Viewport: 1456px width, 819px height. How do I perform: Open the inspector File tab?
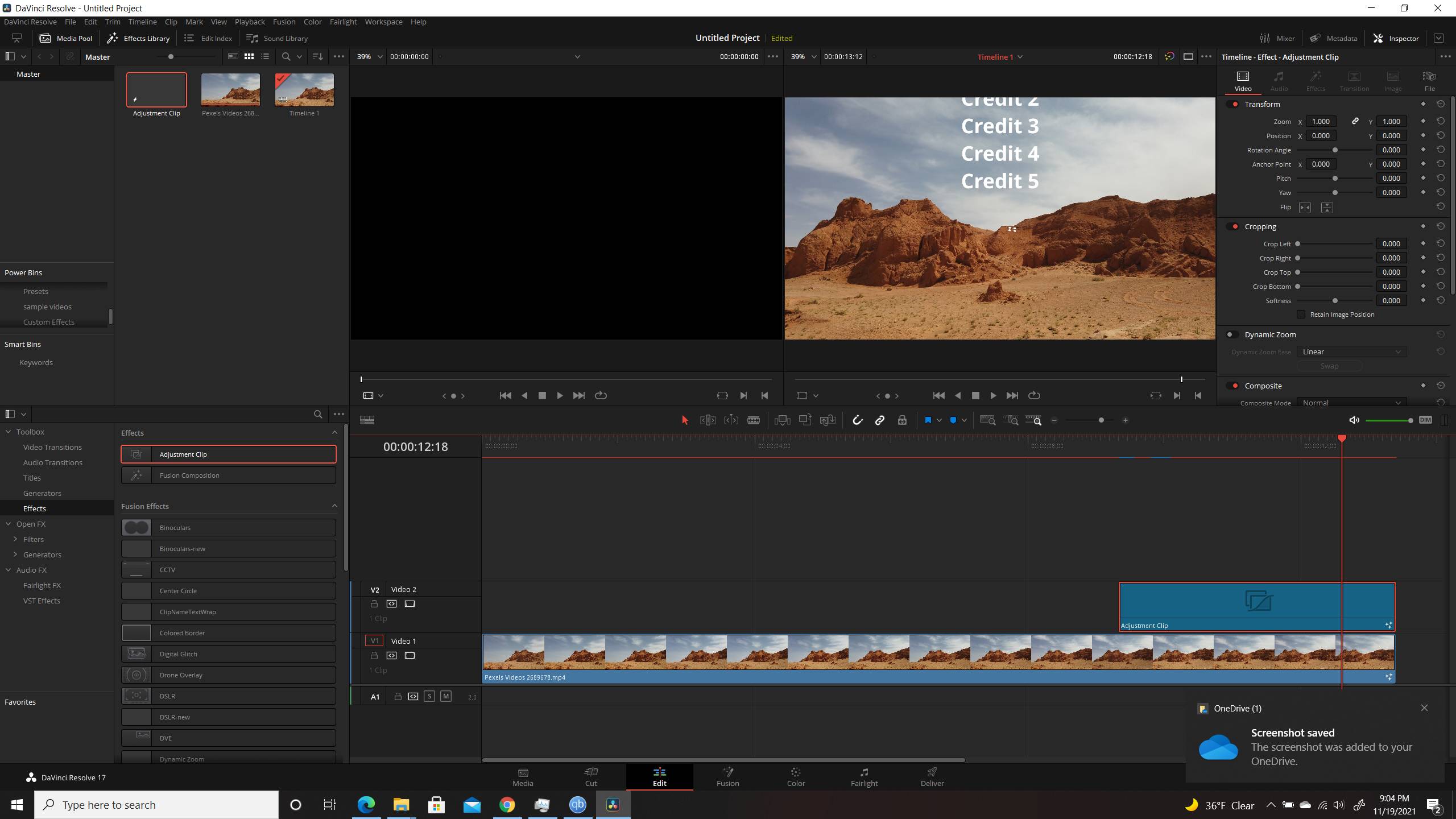click(x=1429, y=82)
